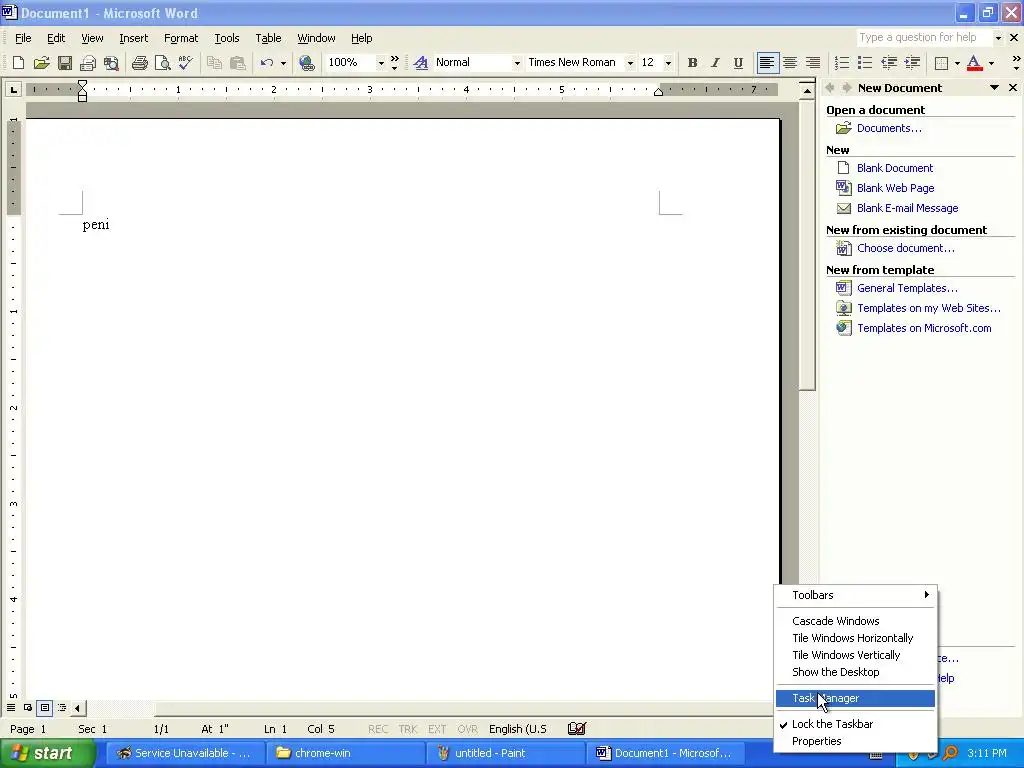Toggle Align Left button
The height and width of the screenshot is (768, 1024).
click(767, 63)
